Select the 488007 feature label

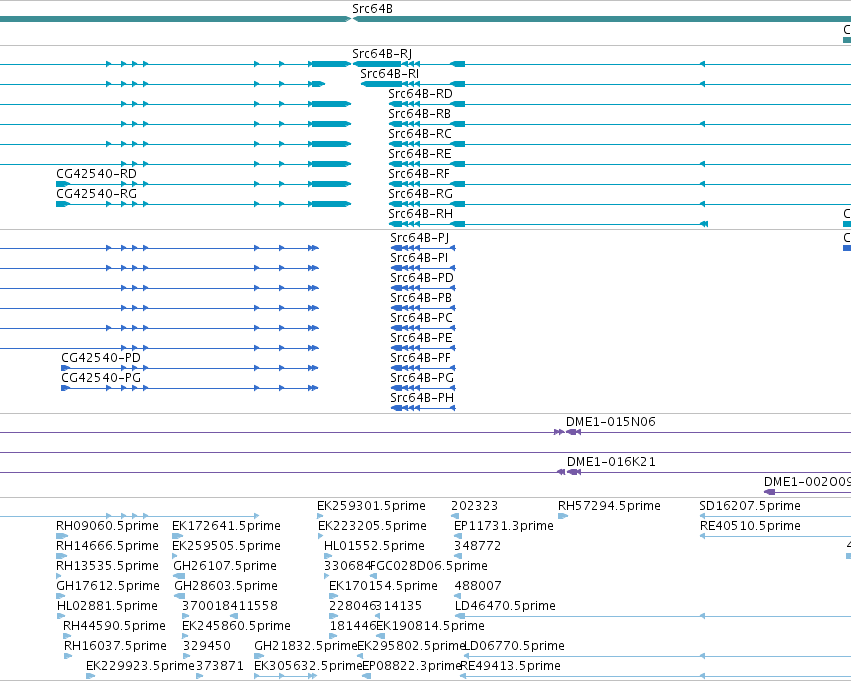click(x=478, y=587)
